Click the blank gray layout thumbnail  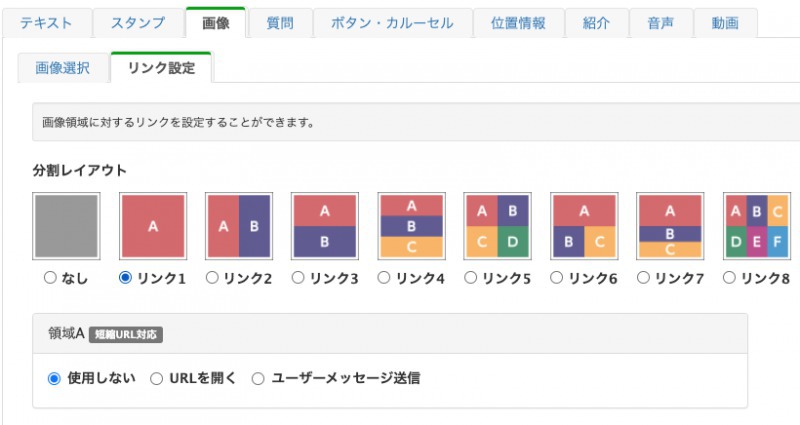67,227
